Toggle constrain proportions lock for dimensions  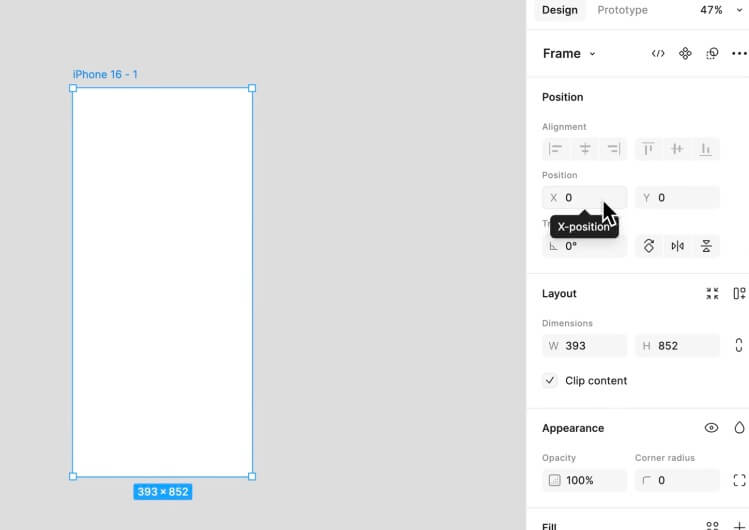pyautogui.click(x=739, y=346)
